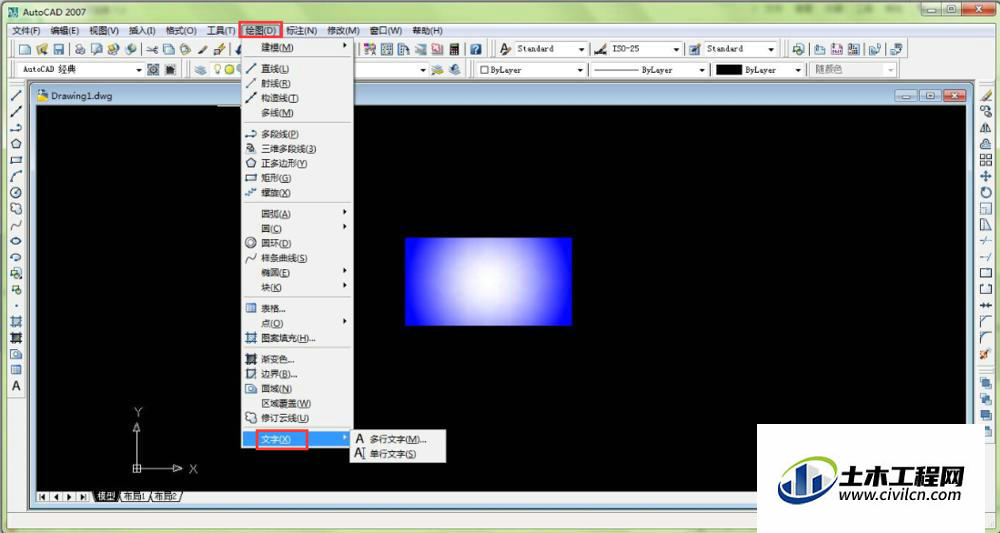
Task: Choose 多段线(P) in the Draw menu
Action: [297, 134]
